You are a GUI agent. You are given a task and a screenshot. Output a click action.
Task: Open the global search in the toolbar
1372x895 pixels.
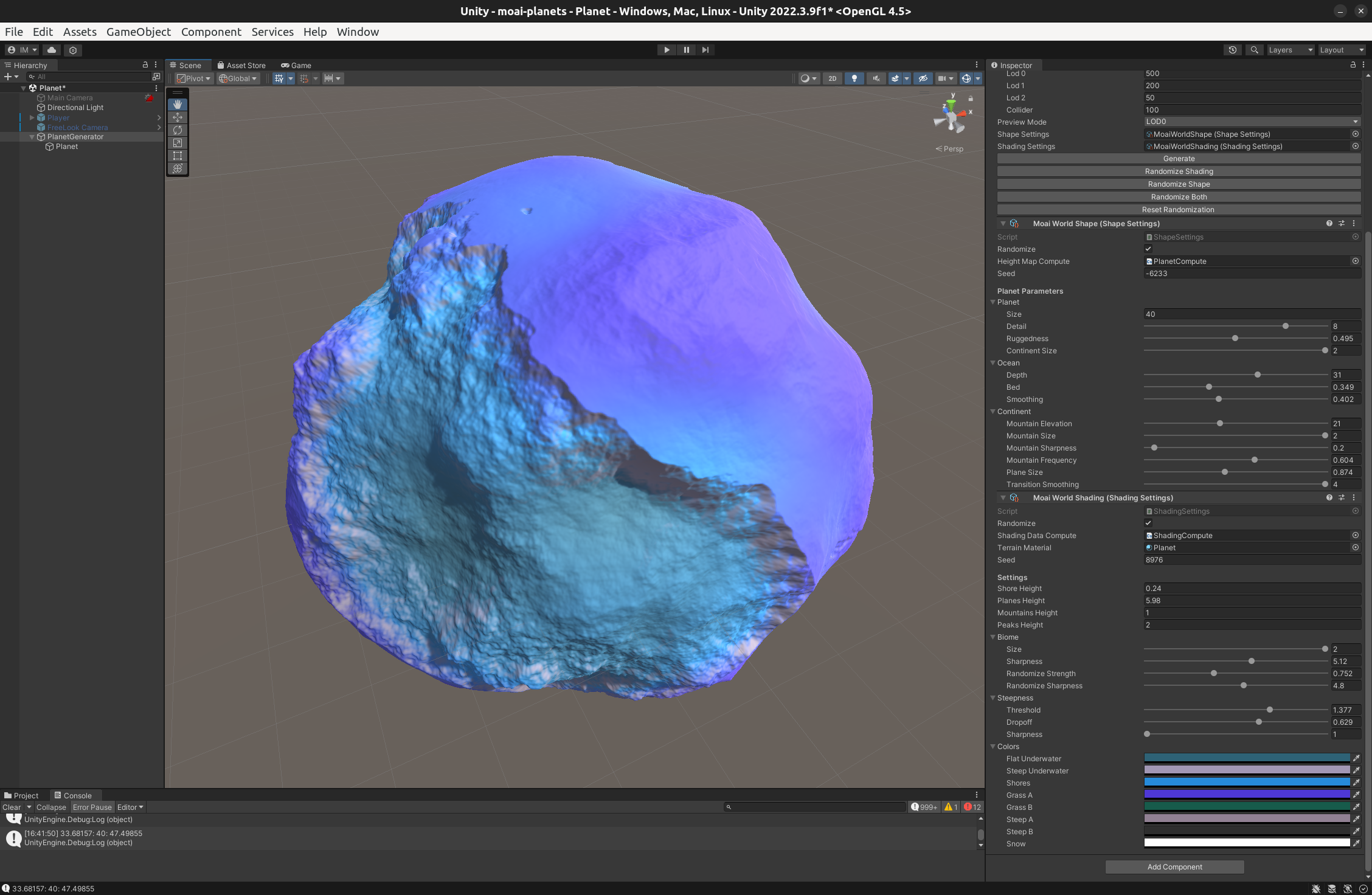coord(1254,50)
